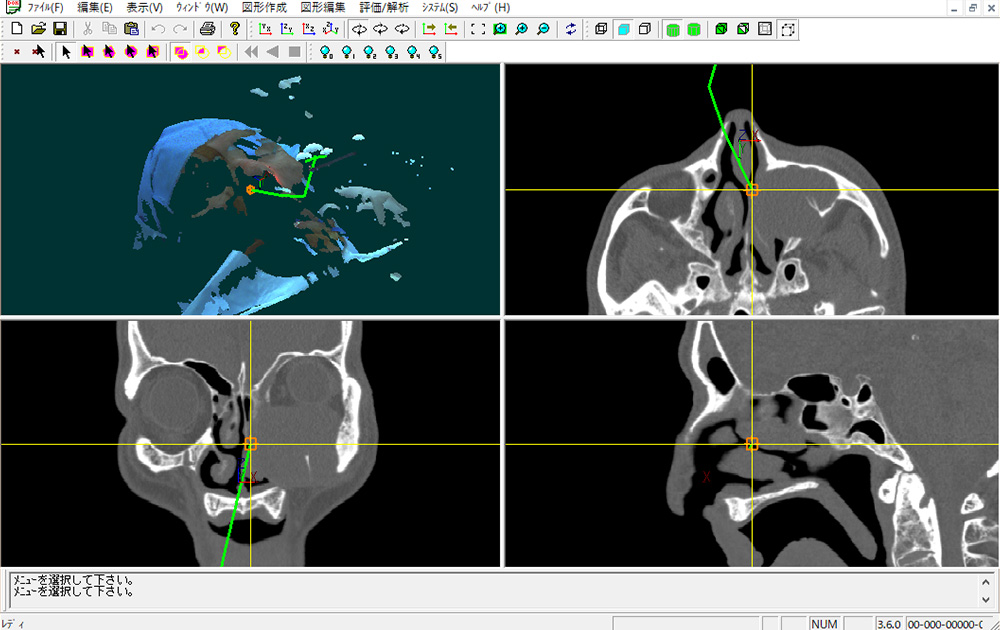Click the NUM status bar indicator
The width and height of the screenshot is (1000, 630).
(824, 624)
